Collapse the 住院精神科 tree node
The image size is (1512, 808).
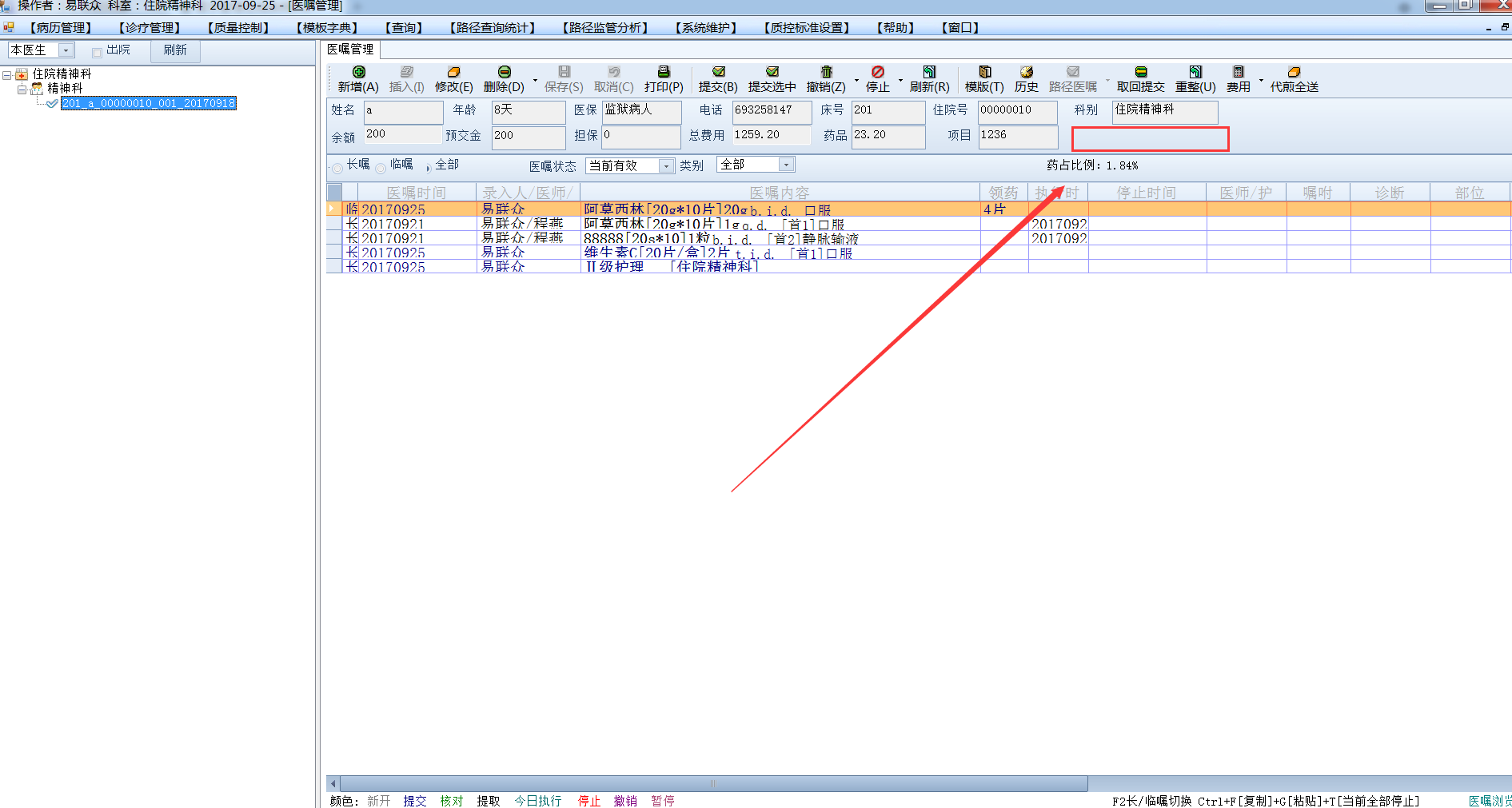[7, 75]
